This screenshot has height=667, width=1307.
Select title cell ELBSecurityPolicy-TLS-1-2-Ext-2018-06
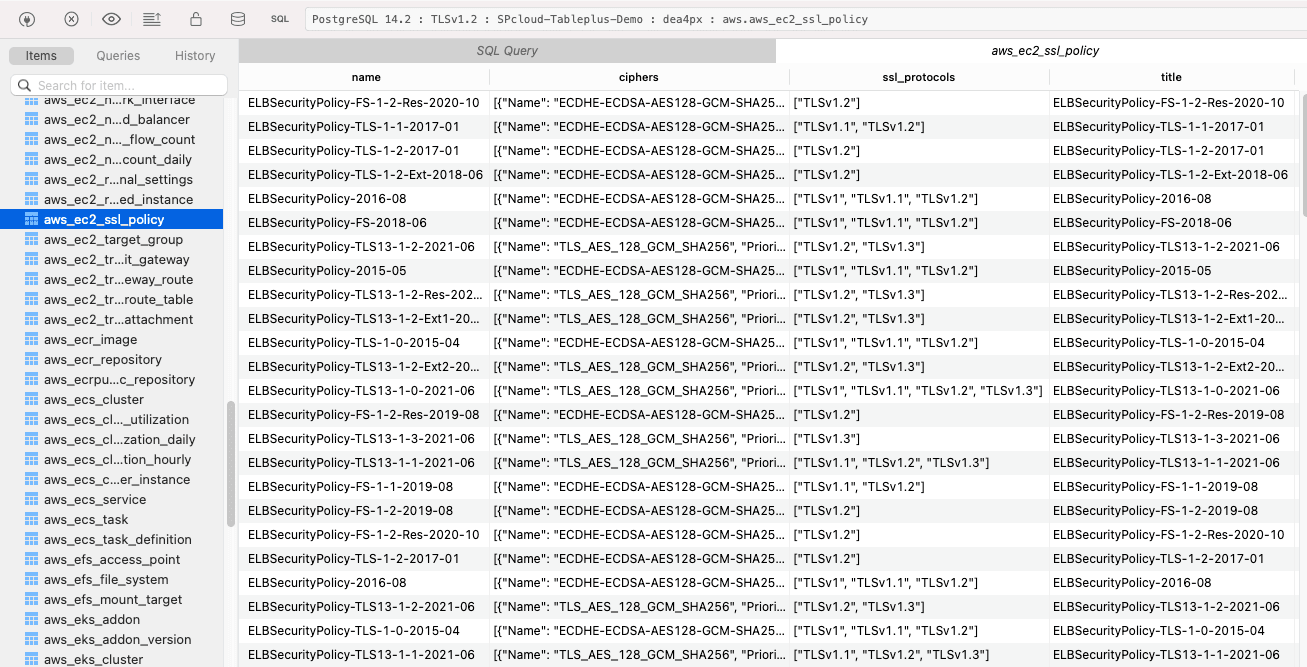coord(1172,175)
